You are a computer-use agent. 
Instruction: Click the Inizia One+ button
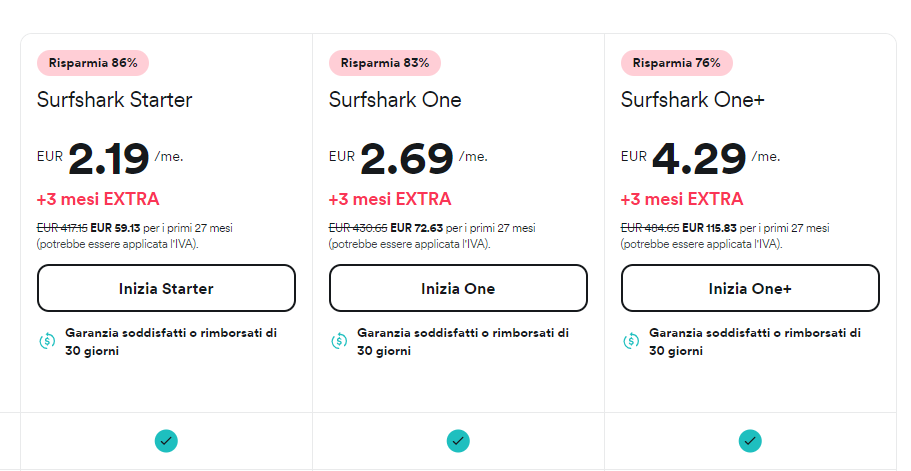[750, 288]
